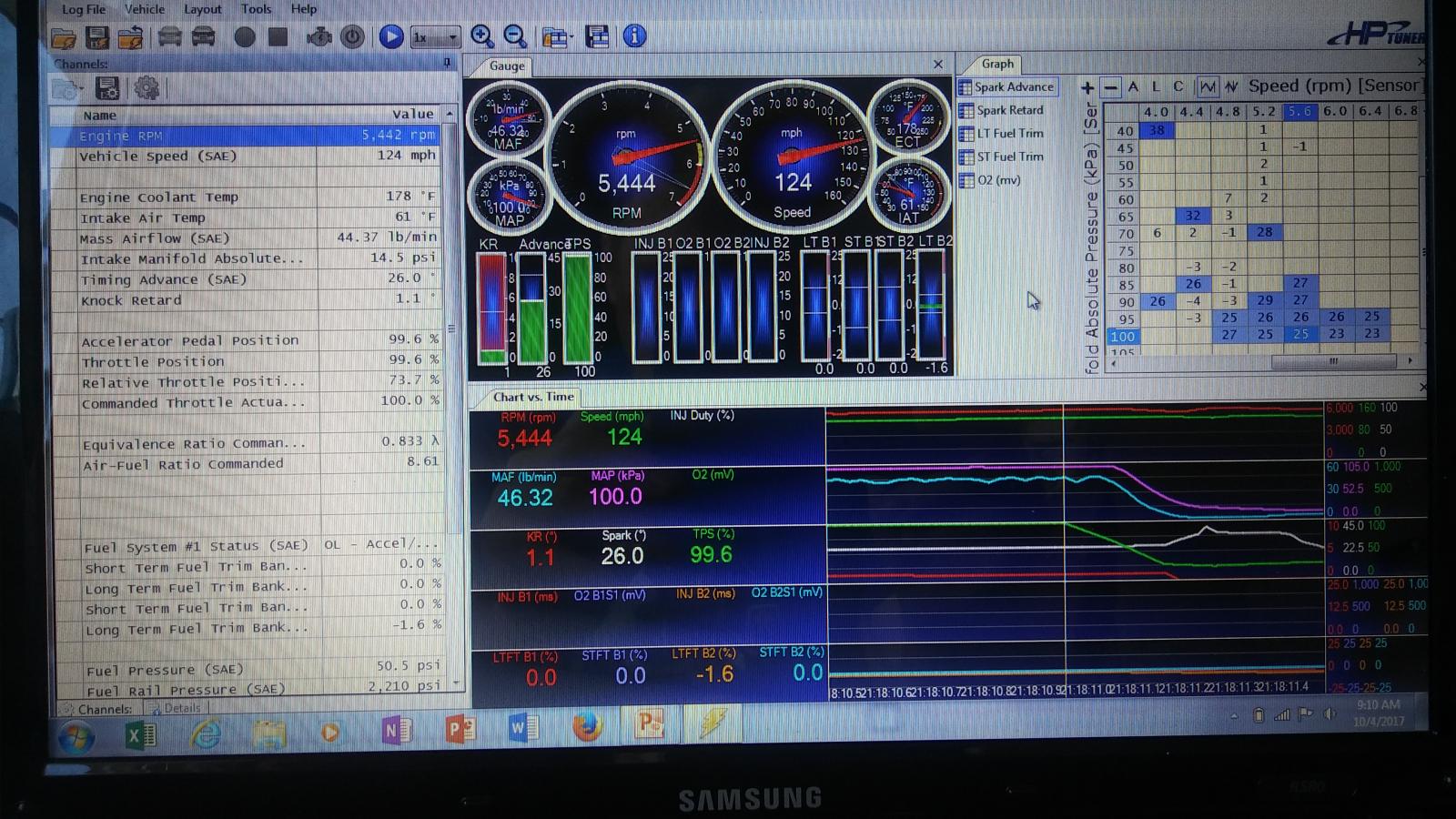This screenshot has width=1456, height=819.
Task: Select the Spark Retard graph table
Action: 1002,110
